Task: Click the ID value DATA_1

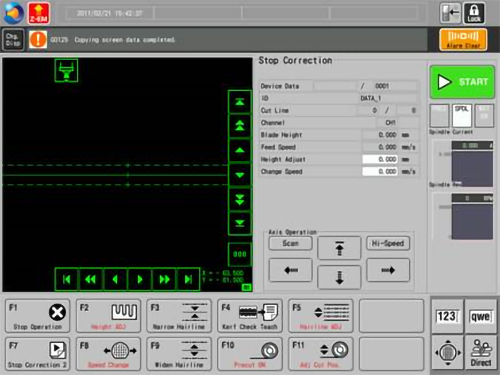Action: [371, 98]
